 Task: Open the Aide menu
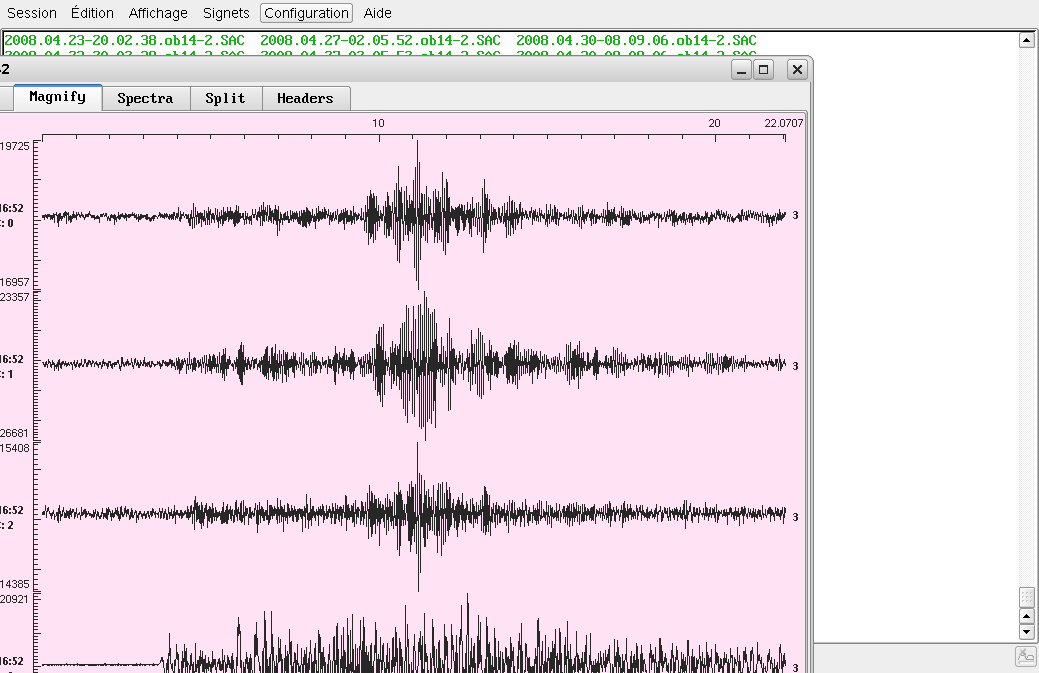point(378,13)
